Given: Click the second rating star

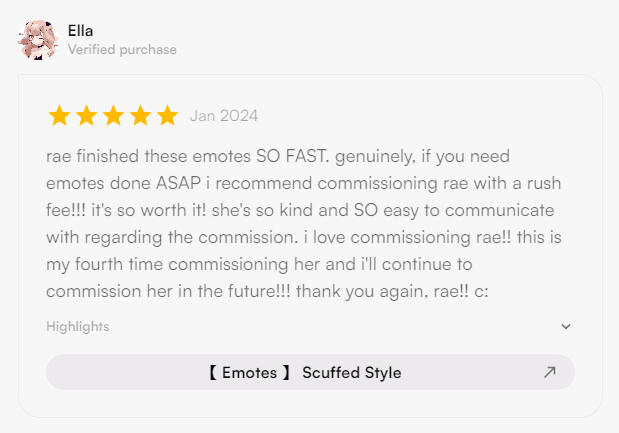Looking at the screenshot, I should [87, 116].
